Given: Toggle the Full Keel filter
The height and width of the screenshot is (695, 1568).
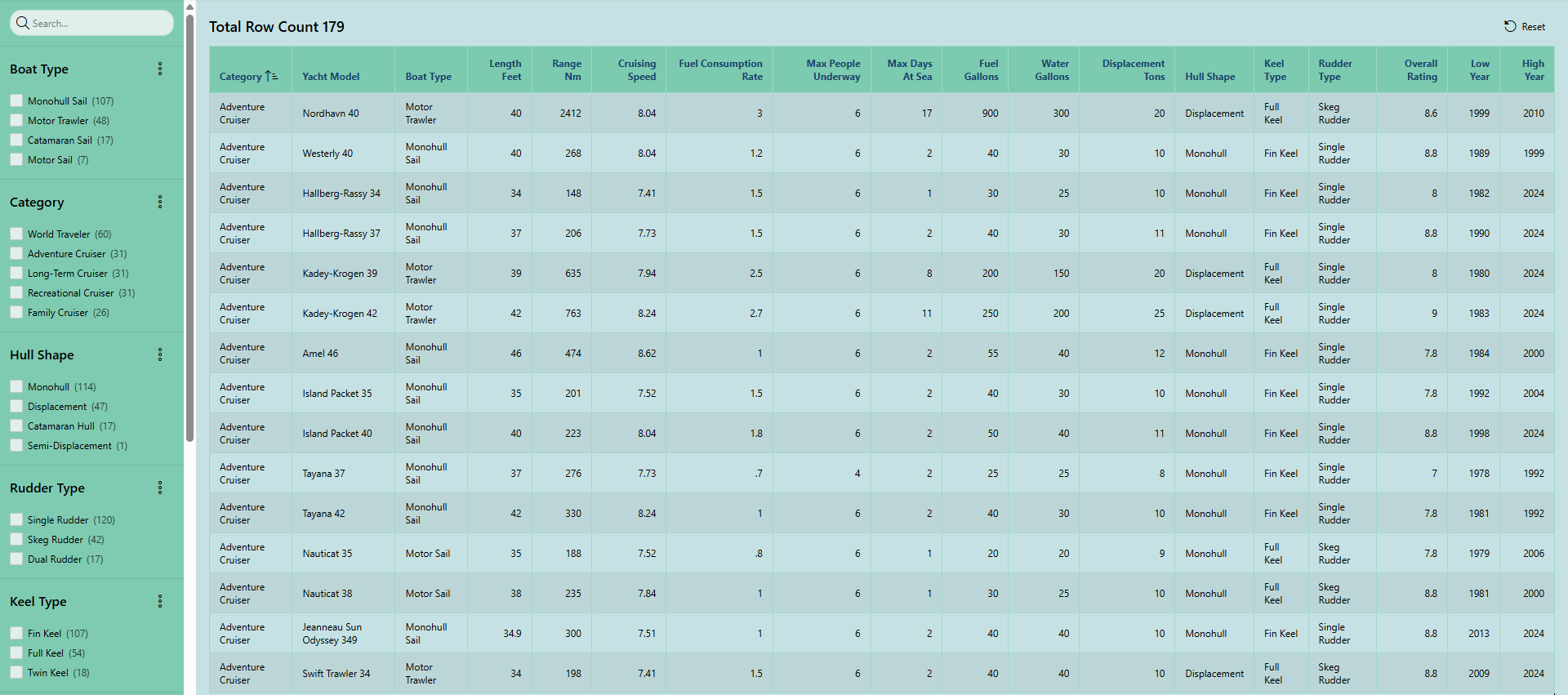Looking at the screenshot, I should [x=16, y=653].
